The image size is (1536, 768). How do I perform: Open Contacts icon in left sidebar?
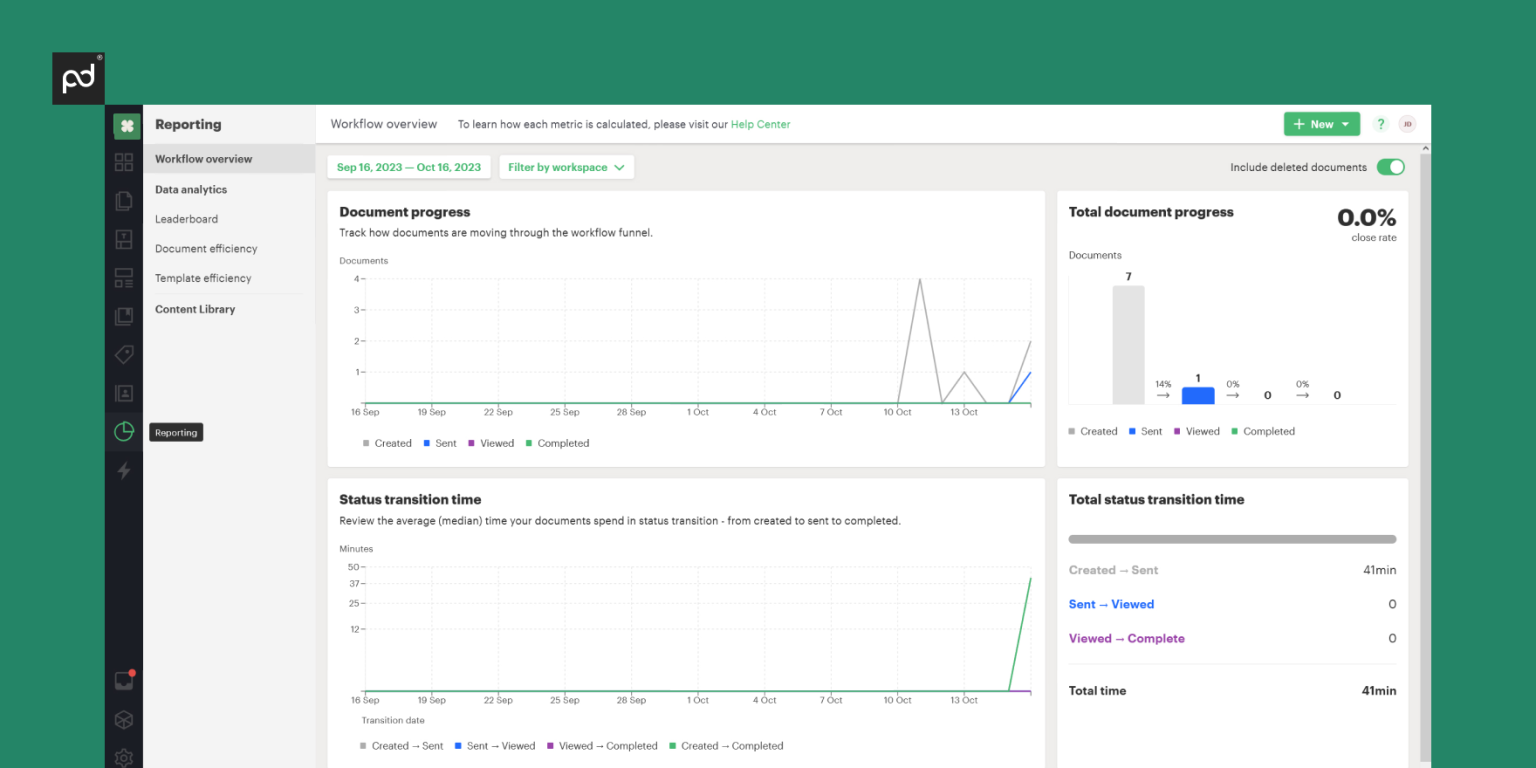(124, 393)
